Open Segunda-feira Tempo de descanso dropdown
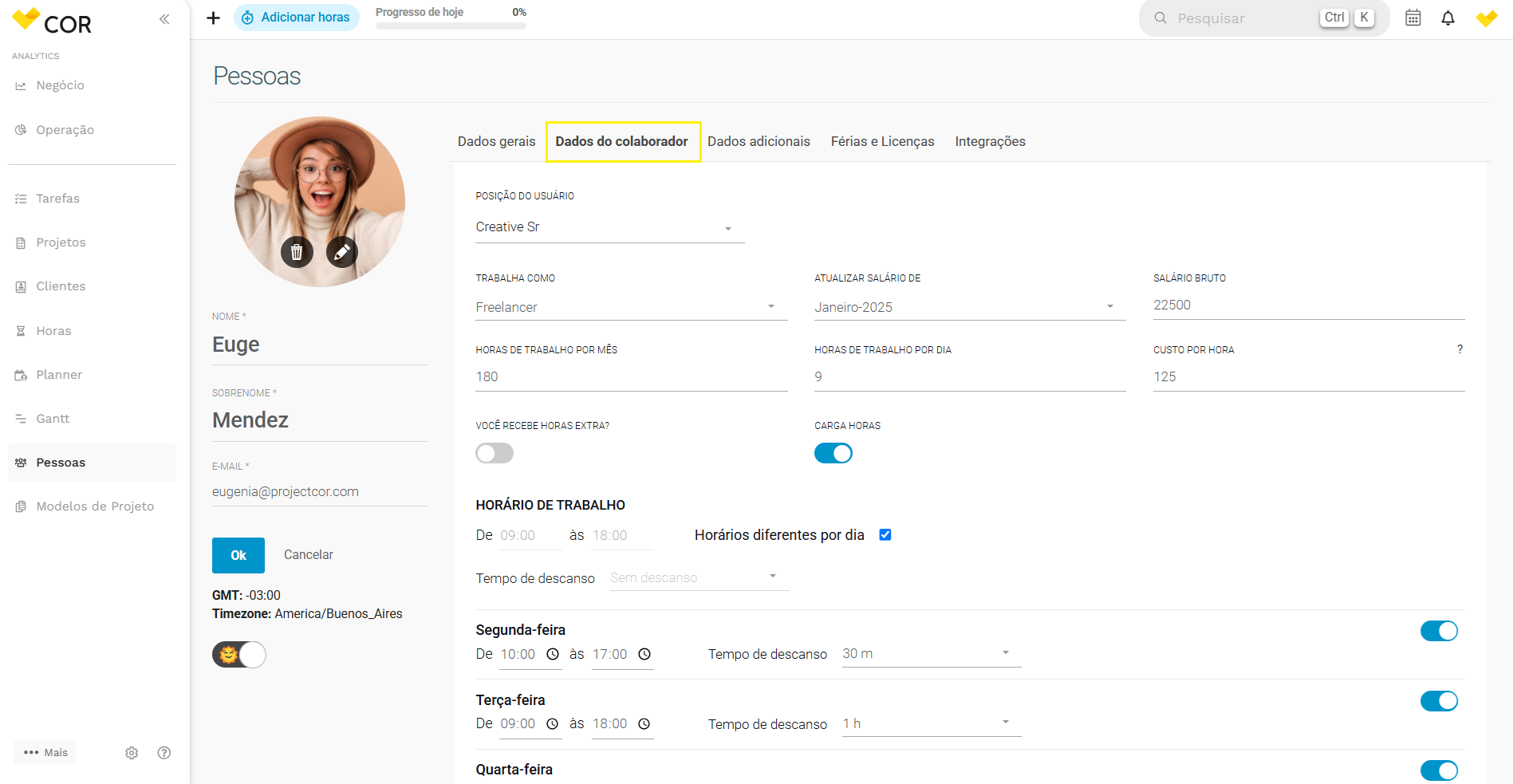The width and height of the screenshot is (1513, 784). [x=932, y=654]
